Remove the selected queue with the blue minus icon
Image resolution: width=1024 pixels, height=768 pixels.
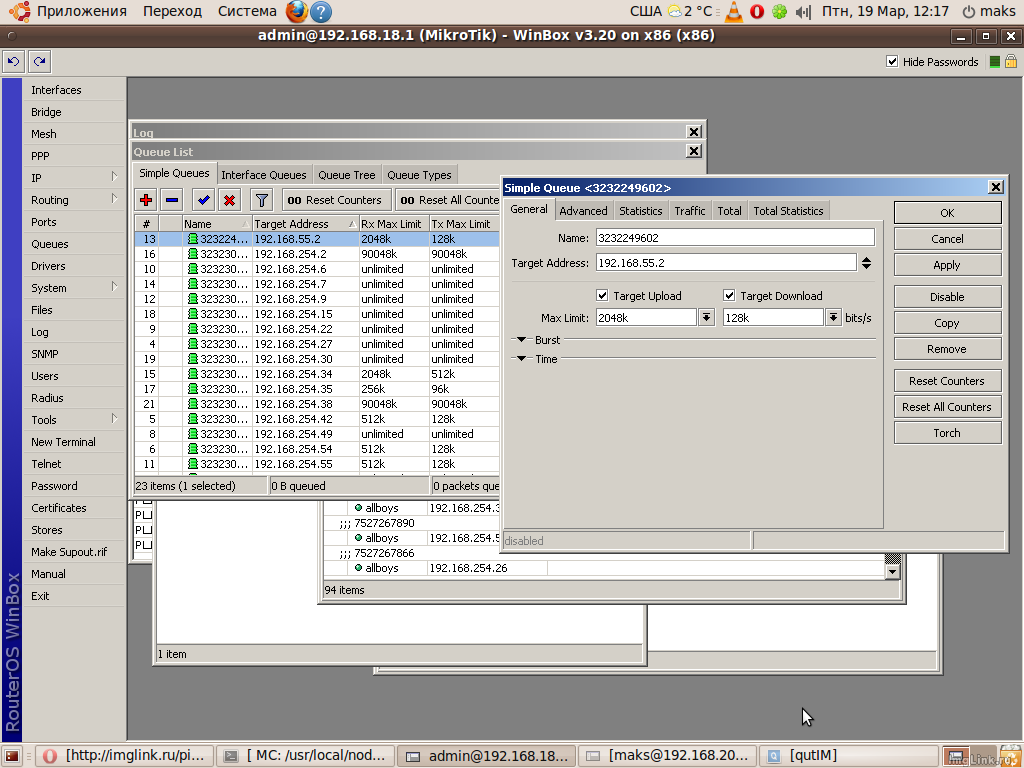(172, 200)
